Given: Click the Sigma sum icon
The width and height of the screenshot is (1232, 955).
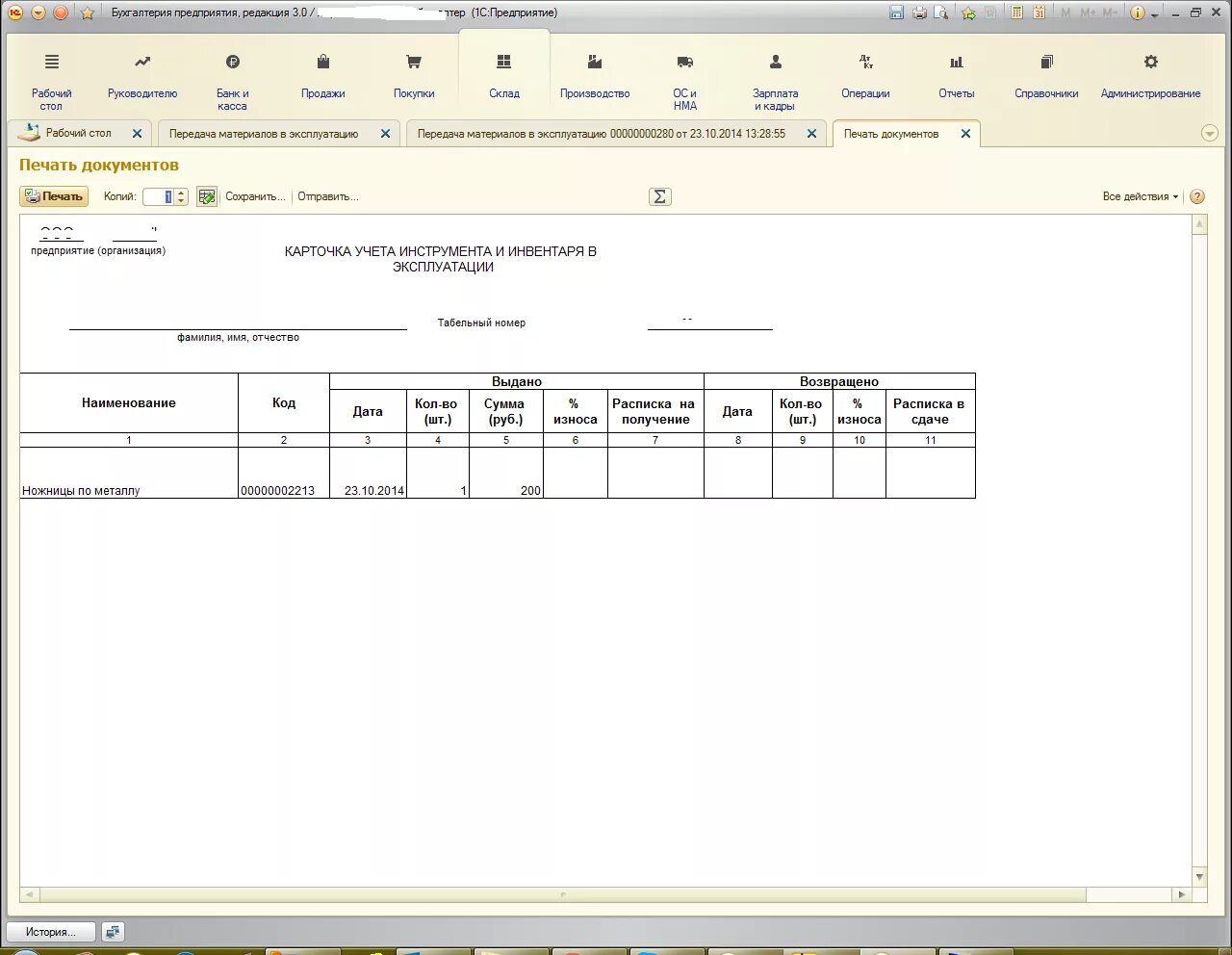Looking at the screenshot, I should (659, 196).
